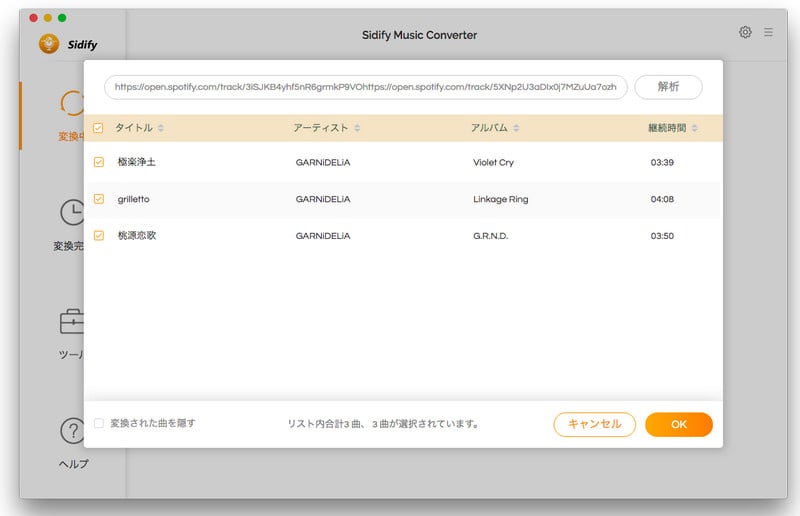Image resolution: width=800 pixels, height=516 pixels.
Task: Click the Violet Cry album cell
Action: (x=493, y=162)
